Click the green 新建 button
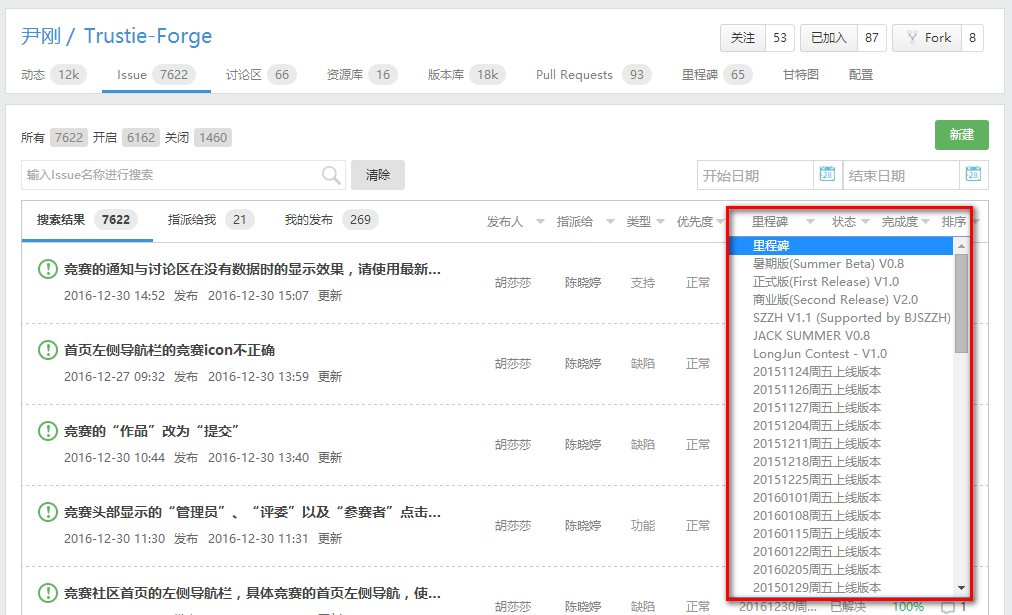Screen dimensions: 1012x615 coord(962,135)
